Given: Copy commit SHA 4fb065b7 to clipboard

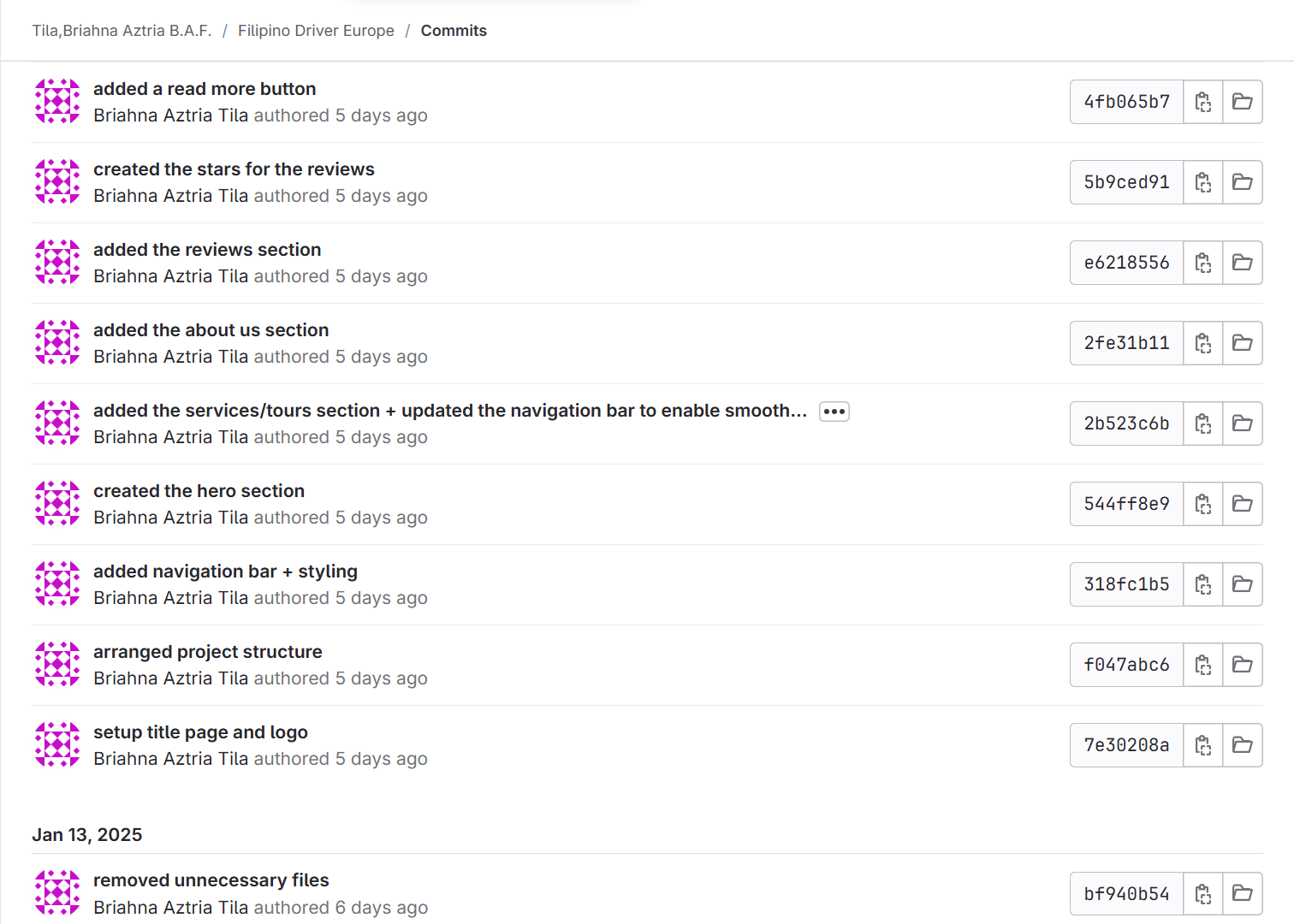Looking at the screenshot, I should point(1202,102).
